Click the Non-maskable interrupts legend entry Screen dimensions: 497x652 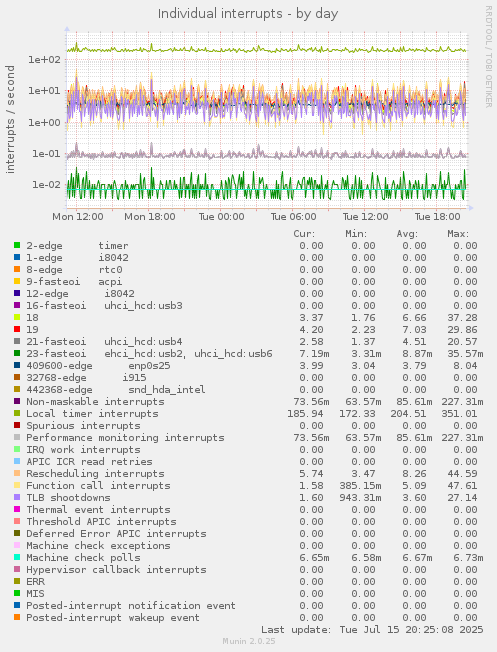[95, 402]
